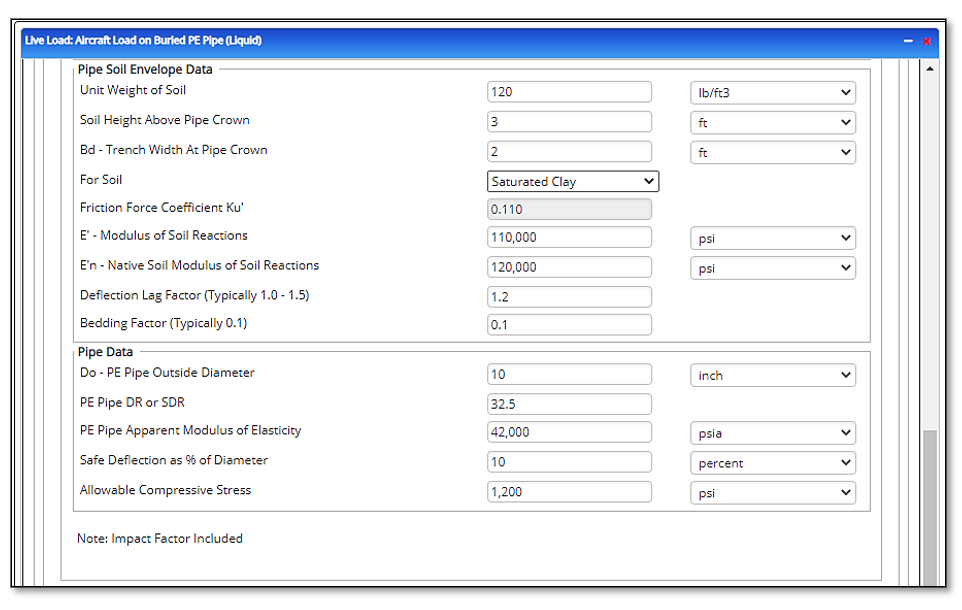
Task: Expand the Saturated Clay soil type dropdown
Action: [573, 182]
